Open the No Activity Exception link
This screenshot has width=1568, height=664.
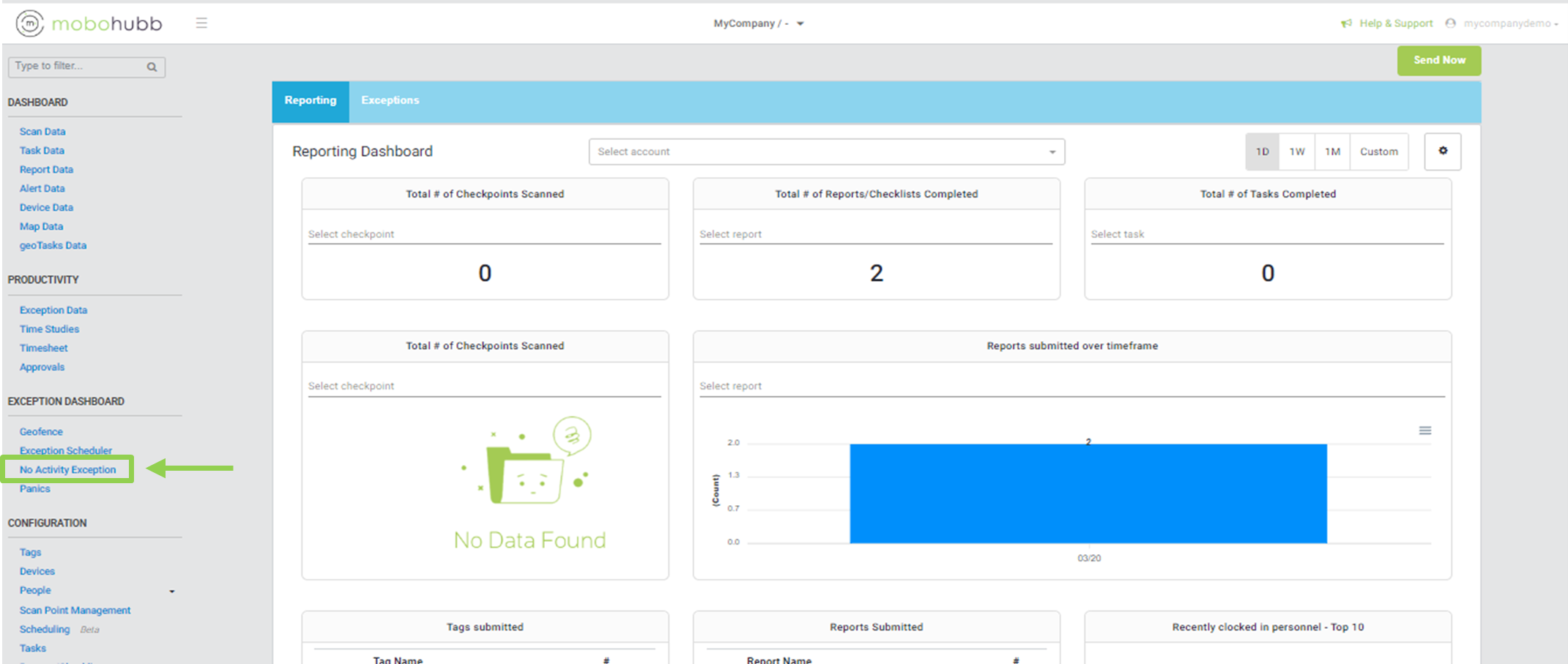coord(67,469)
